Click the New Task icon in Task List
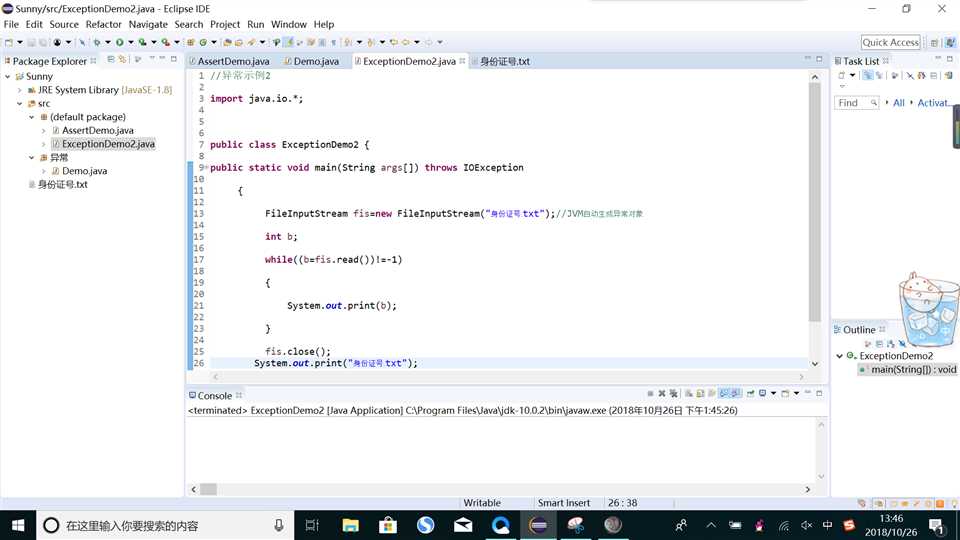 point(841,75)
